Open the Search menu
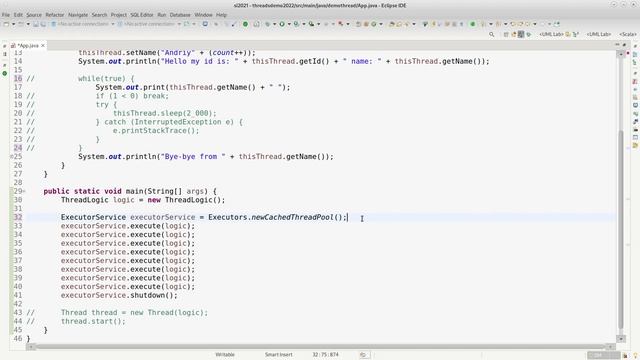The height and width of the screenshot is (360, 640). [99, 15]
